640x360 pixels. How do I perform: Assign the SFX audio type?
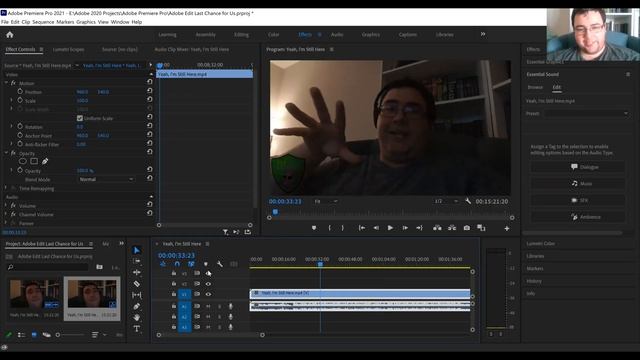pyautogui.click(x=577, y=200)
